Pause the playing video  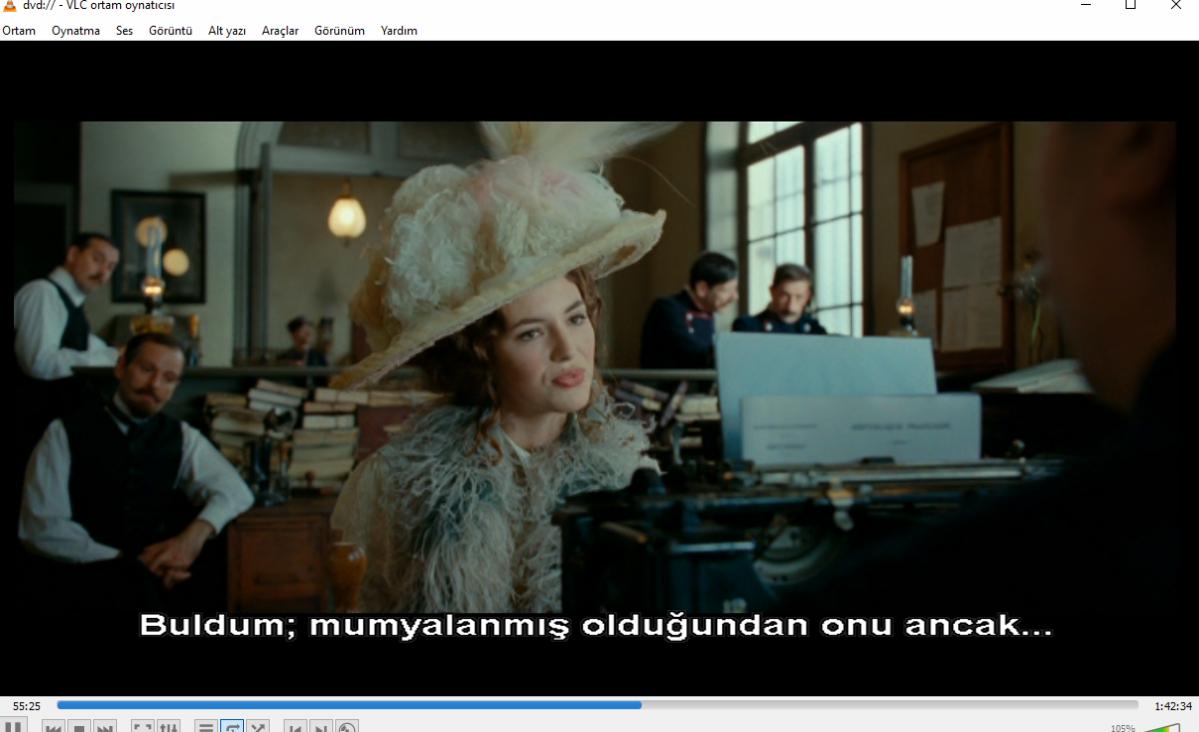(x=13, y=726)
